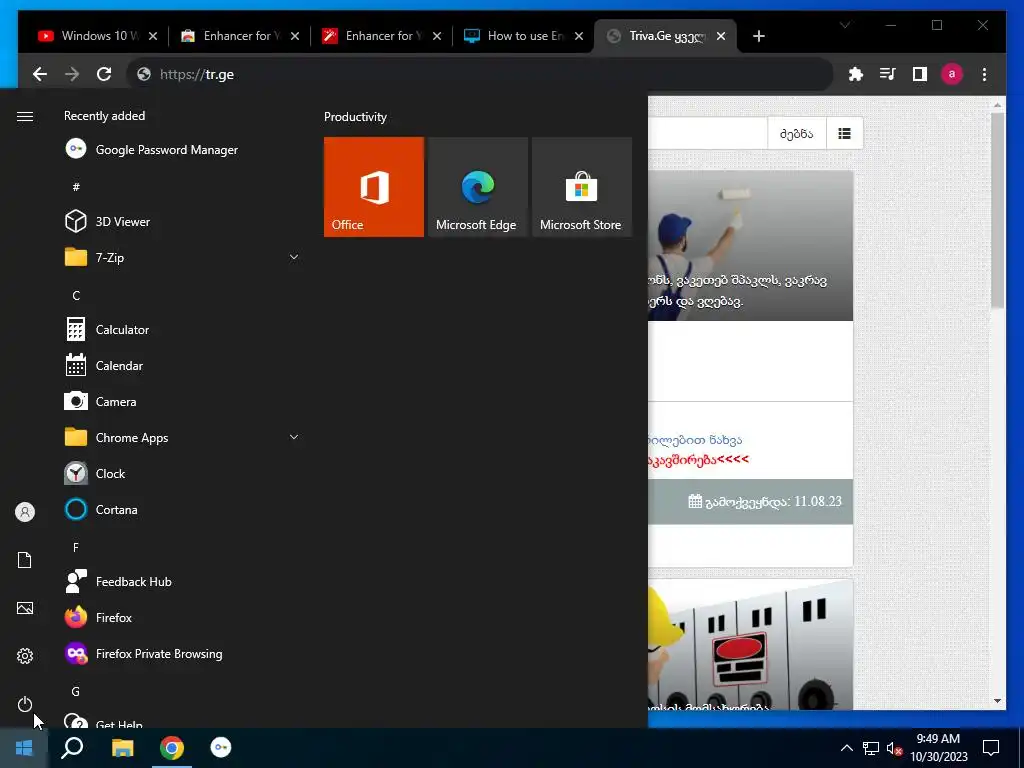Reload the tr.ge page
1024x768 pixels.
click(104, 74)
